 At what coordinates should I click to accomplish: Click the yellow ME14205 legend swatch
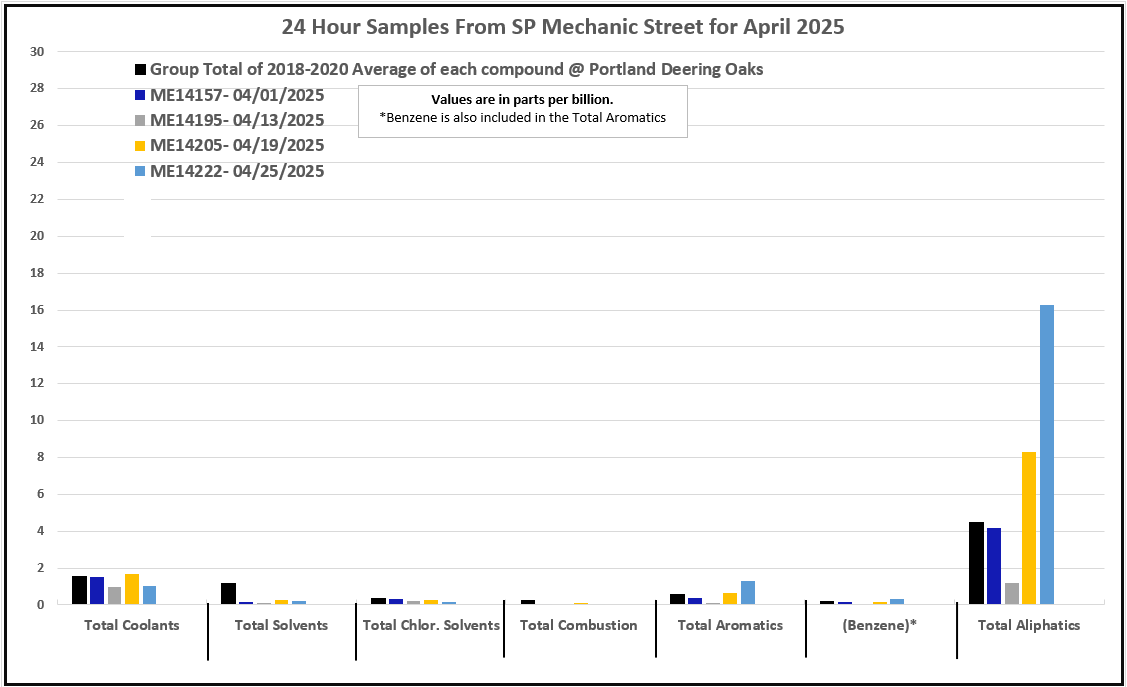pyautogui.click(x=141, y=146)
